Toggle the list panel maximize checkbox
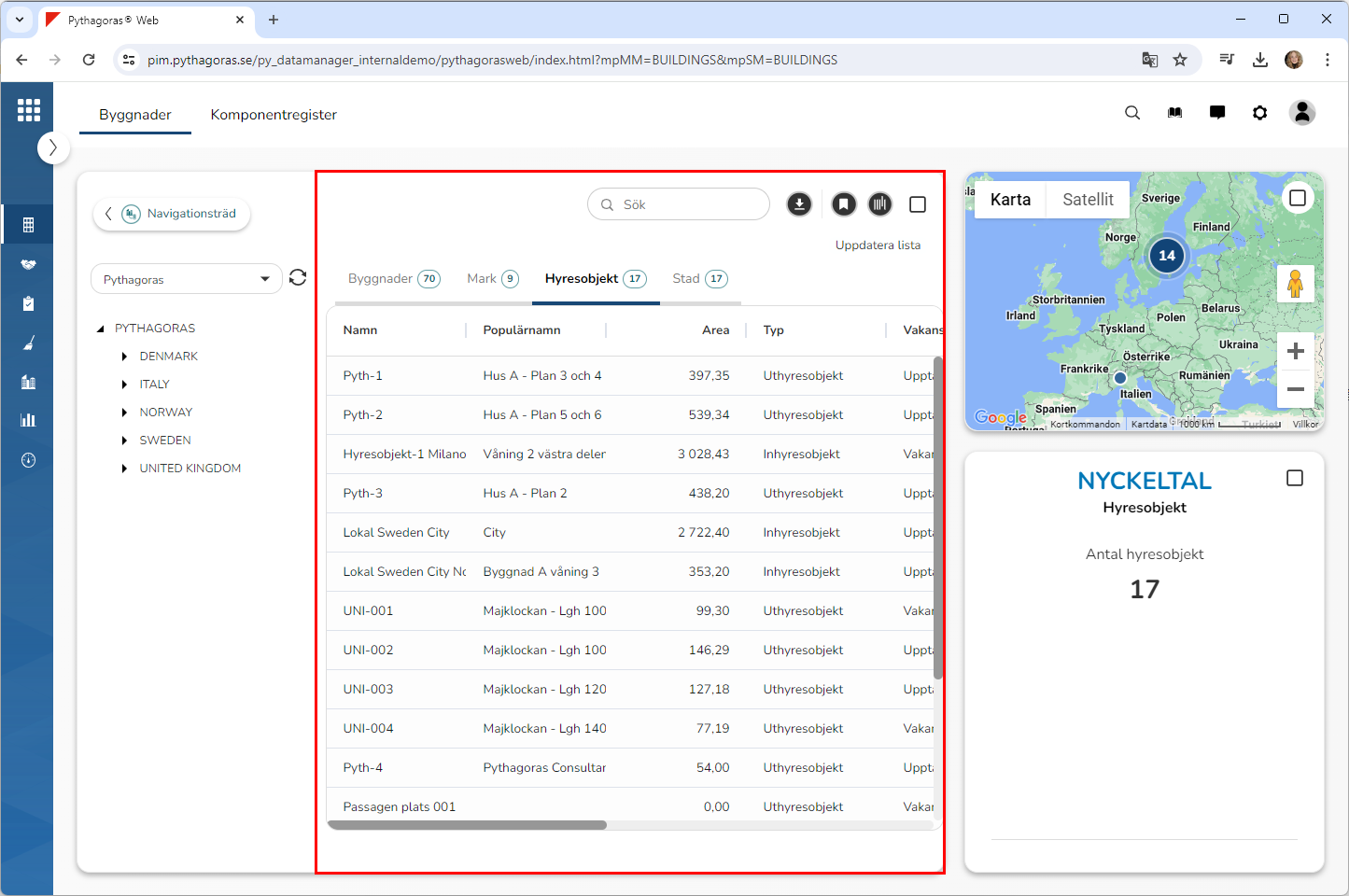The width and height of the screenshot is (1349, 896). (918, 204)
